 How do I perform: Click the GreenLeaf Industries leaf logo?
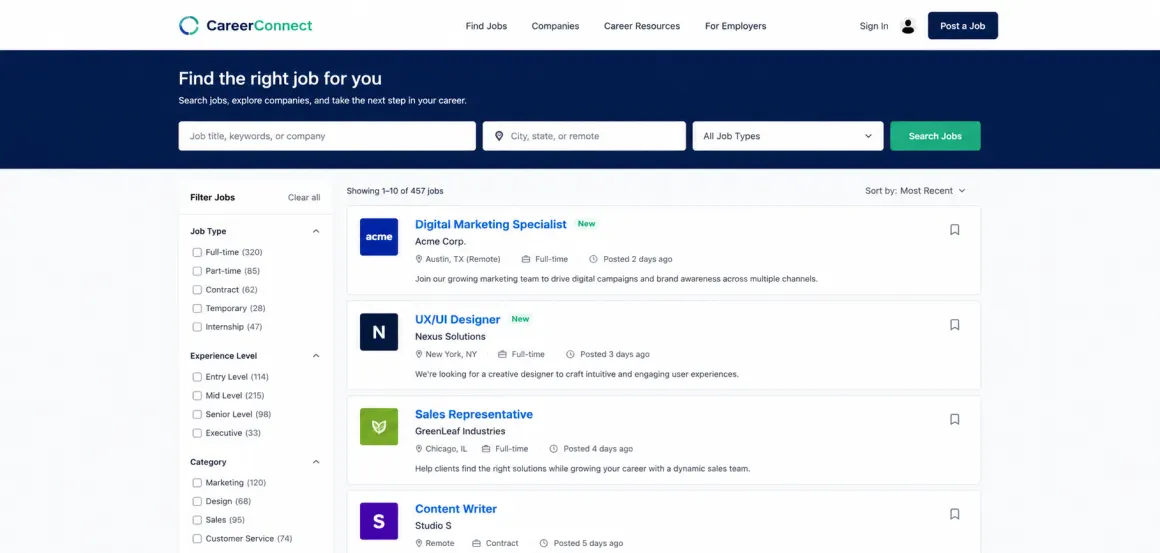click(379, 427)
